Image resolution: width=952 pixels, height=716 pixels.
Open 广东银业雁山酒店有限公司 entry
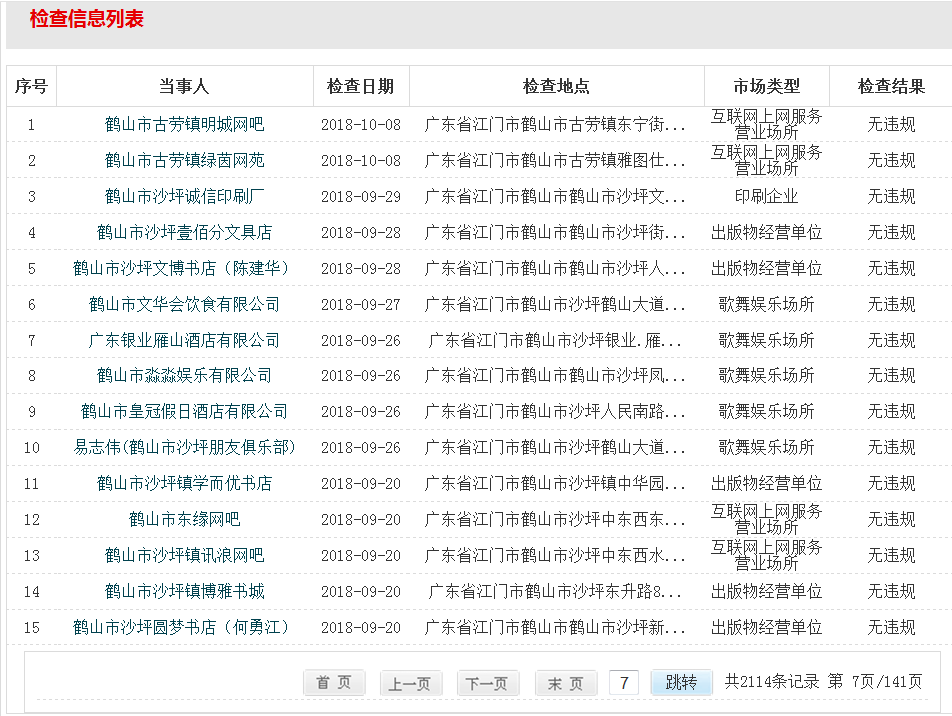pyautogui.click(x=184, y=341)
